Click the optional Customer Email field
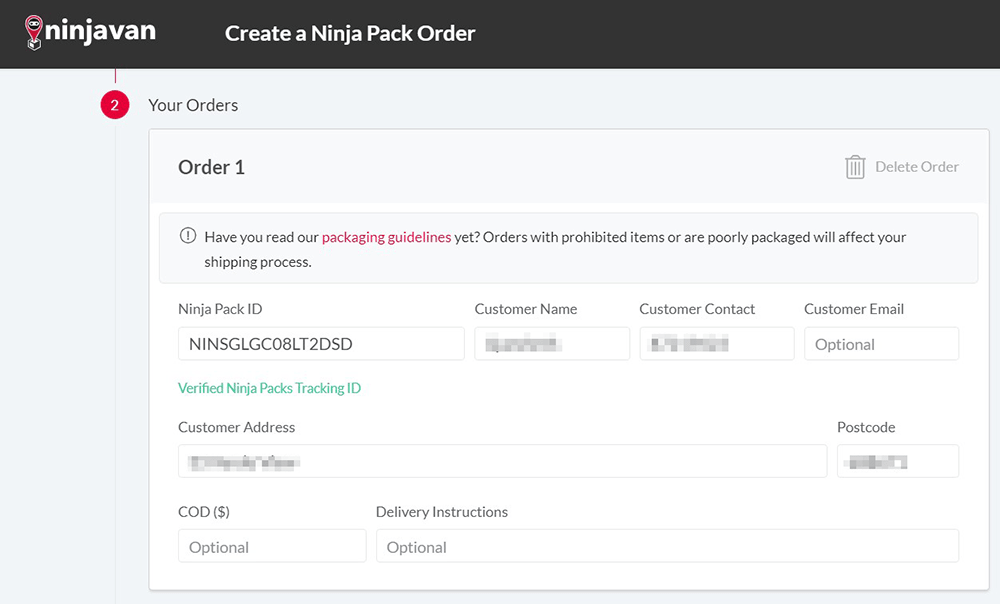Viewport: 1000px width, 604px height. 881,344
